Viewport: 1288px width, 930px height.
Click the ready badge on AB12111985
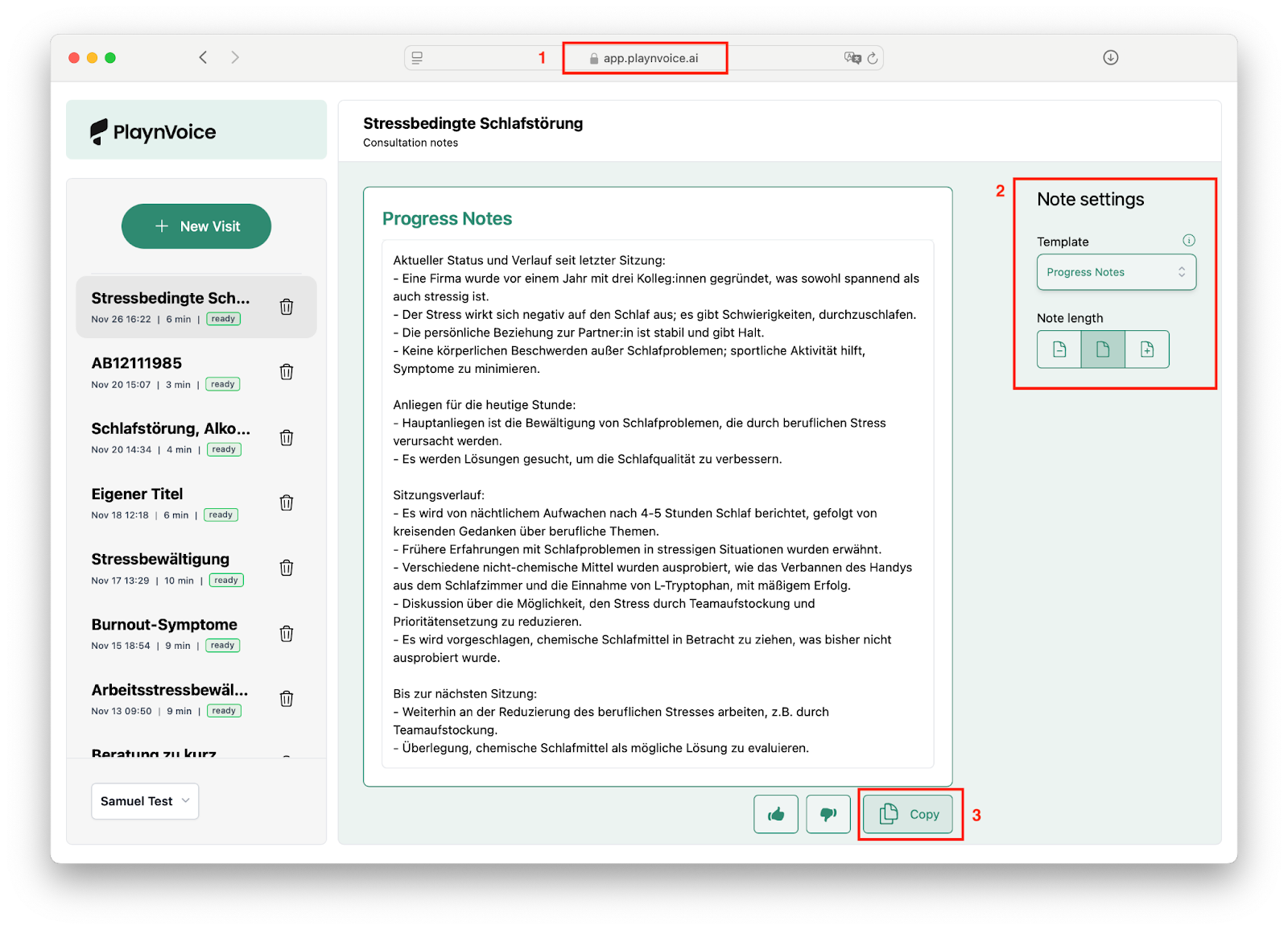click(x=223, y=384)
